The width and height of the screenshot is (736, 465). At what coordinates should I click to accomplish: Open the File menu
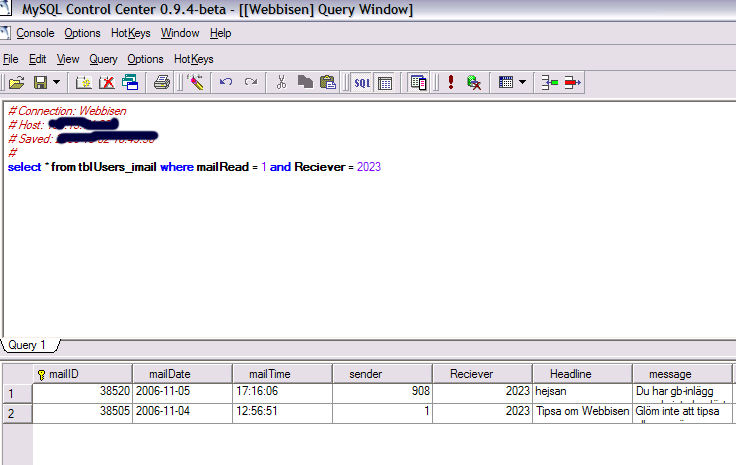point(10,59)
